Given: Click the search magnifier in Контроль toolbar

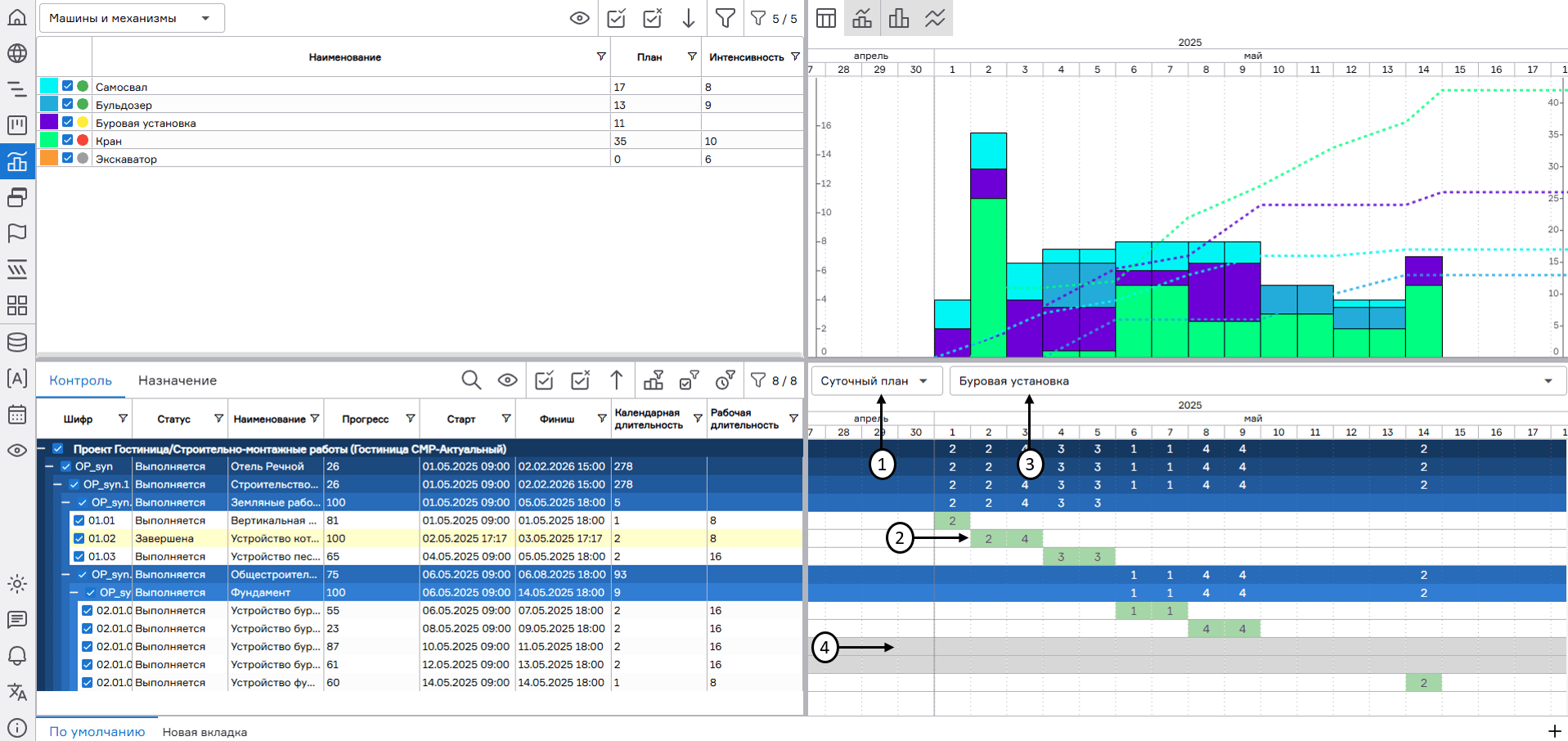Looking at the screenshot, I should (471, 380).
